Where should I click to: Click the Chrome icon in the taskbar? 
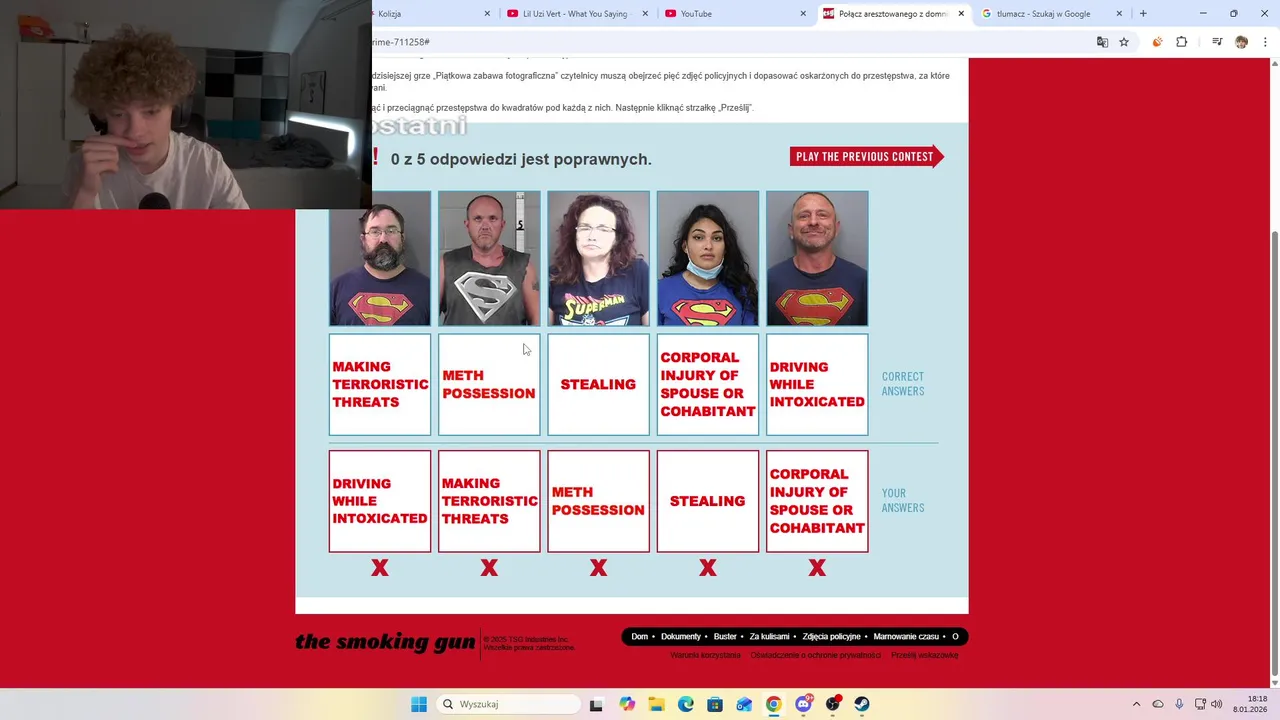coord(773,704)
